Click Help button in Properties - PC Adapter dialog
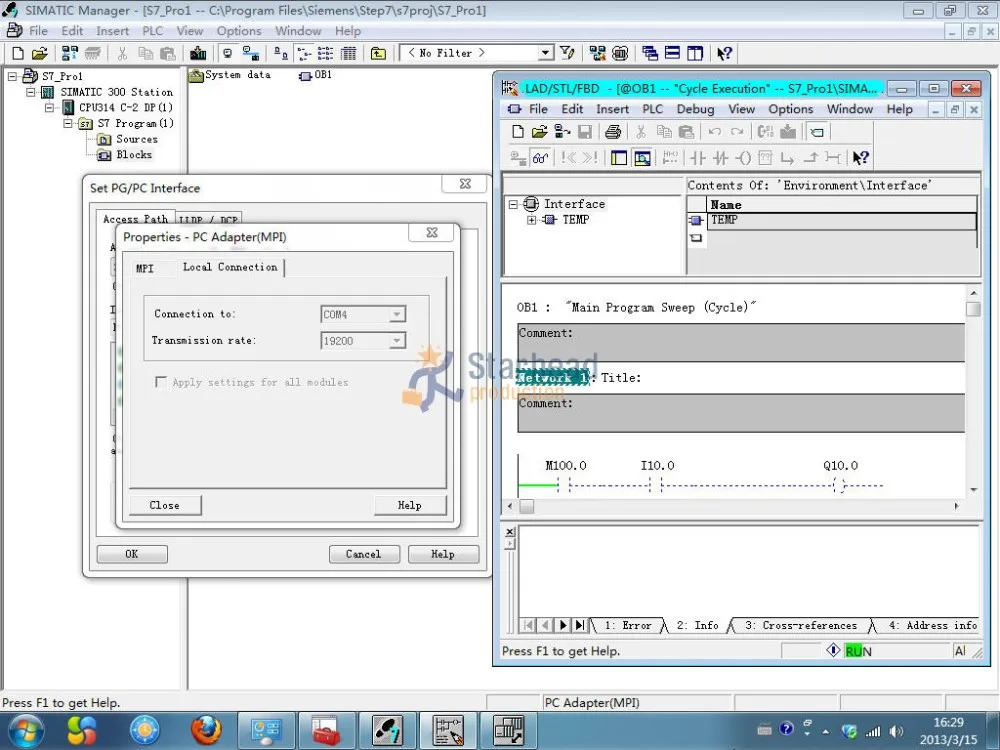 [409, 505]
